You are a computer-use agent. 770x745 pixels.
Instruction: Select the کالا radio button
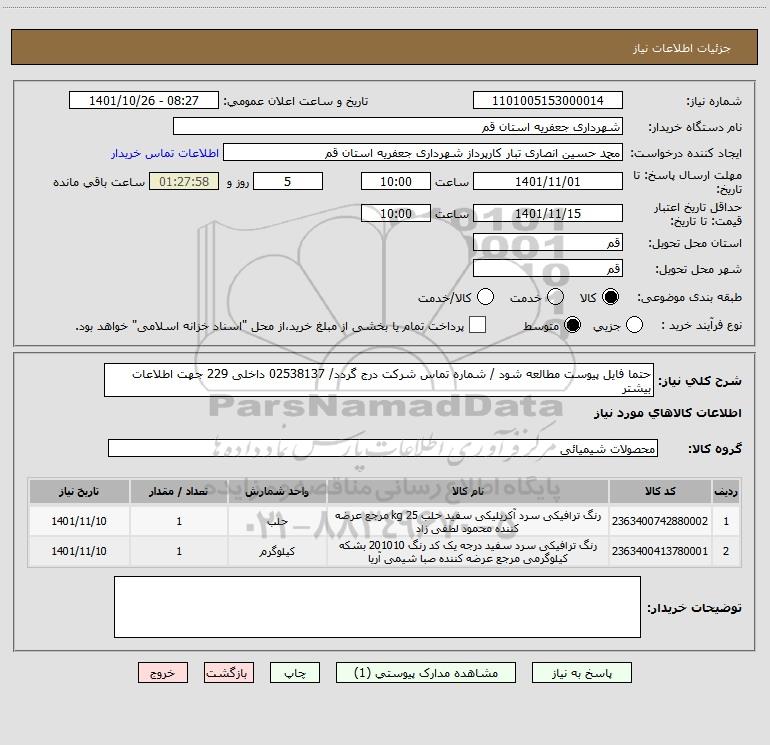[x=610, y=297]
